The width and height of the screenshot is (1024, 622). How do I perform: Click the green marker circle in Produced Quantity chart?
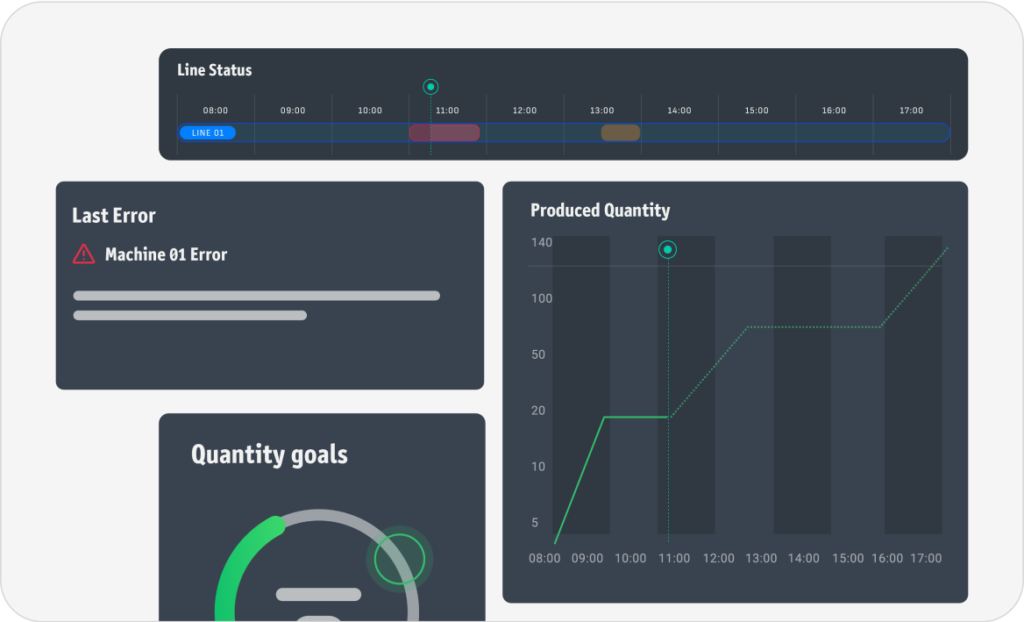[x=668, y=249]
